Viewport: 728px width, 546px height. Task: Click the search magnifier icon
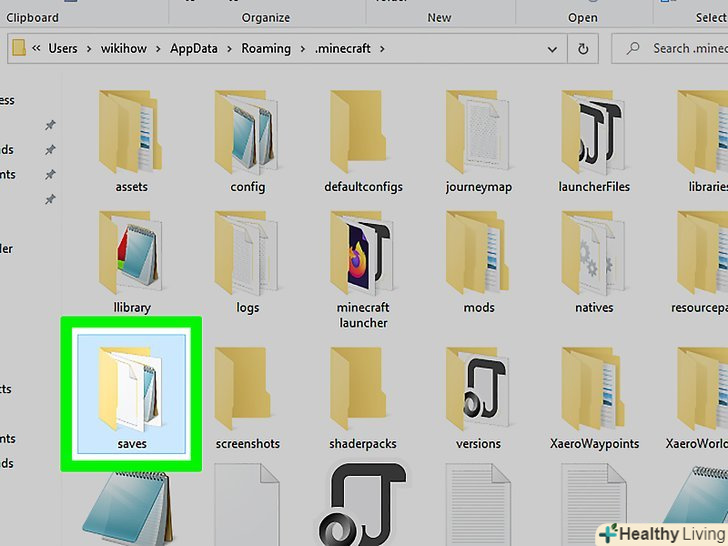click(x=632, y=48)
